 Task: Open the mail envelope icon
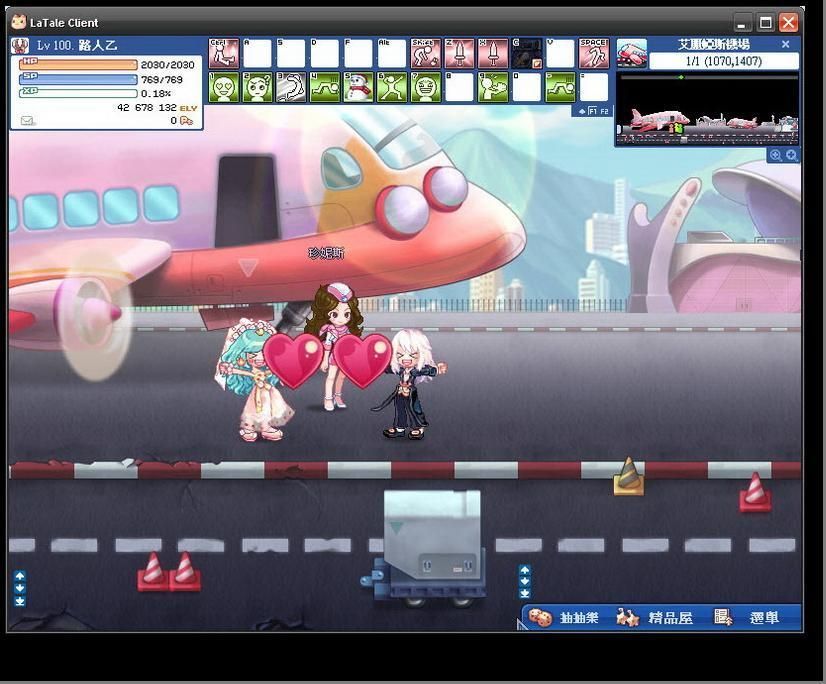27,121
